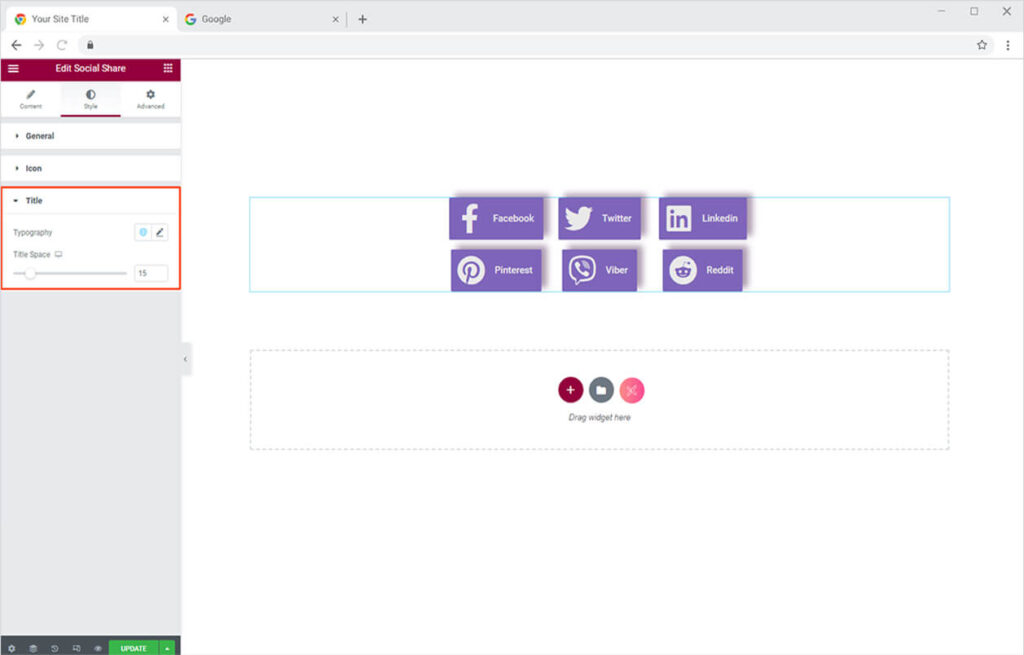This screenshot has width=1024, height=655.
Task: Open the widgets grid icon in the panel header
Action: (167, 68)
